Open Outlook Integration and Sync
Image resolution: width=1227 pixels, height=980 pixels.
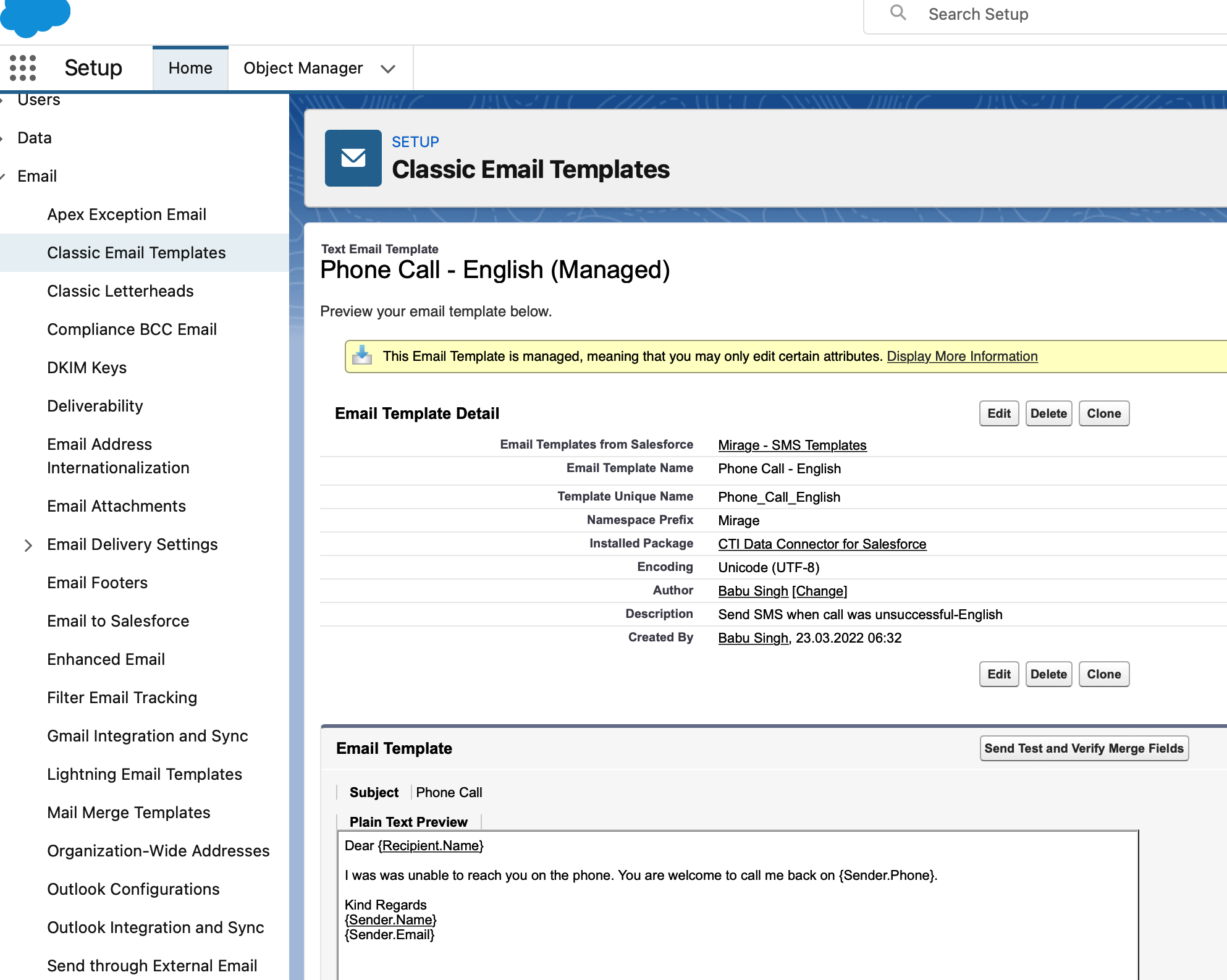point(156,927)
